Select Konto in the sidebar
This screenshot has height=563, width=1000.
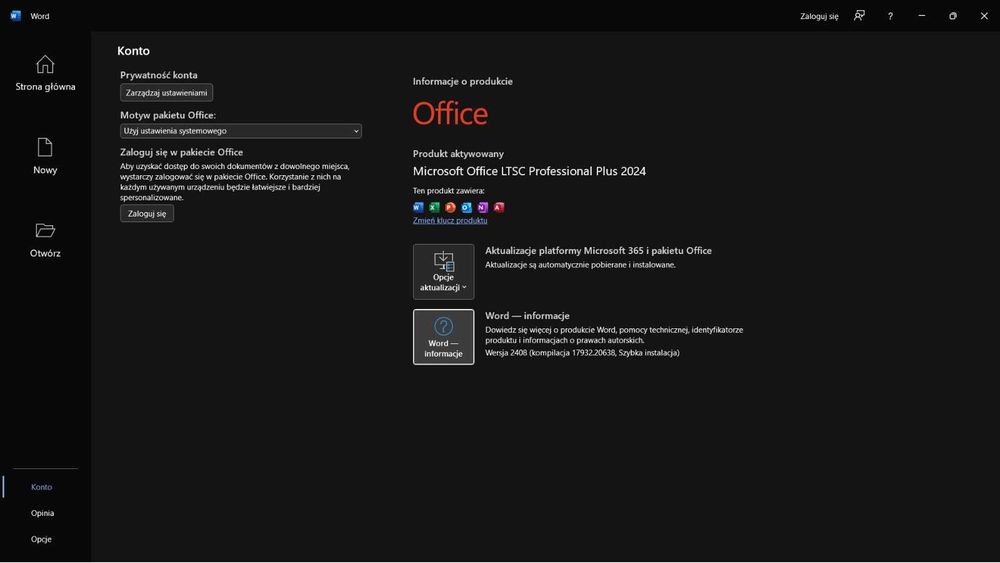pos(41,487)
